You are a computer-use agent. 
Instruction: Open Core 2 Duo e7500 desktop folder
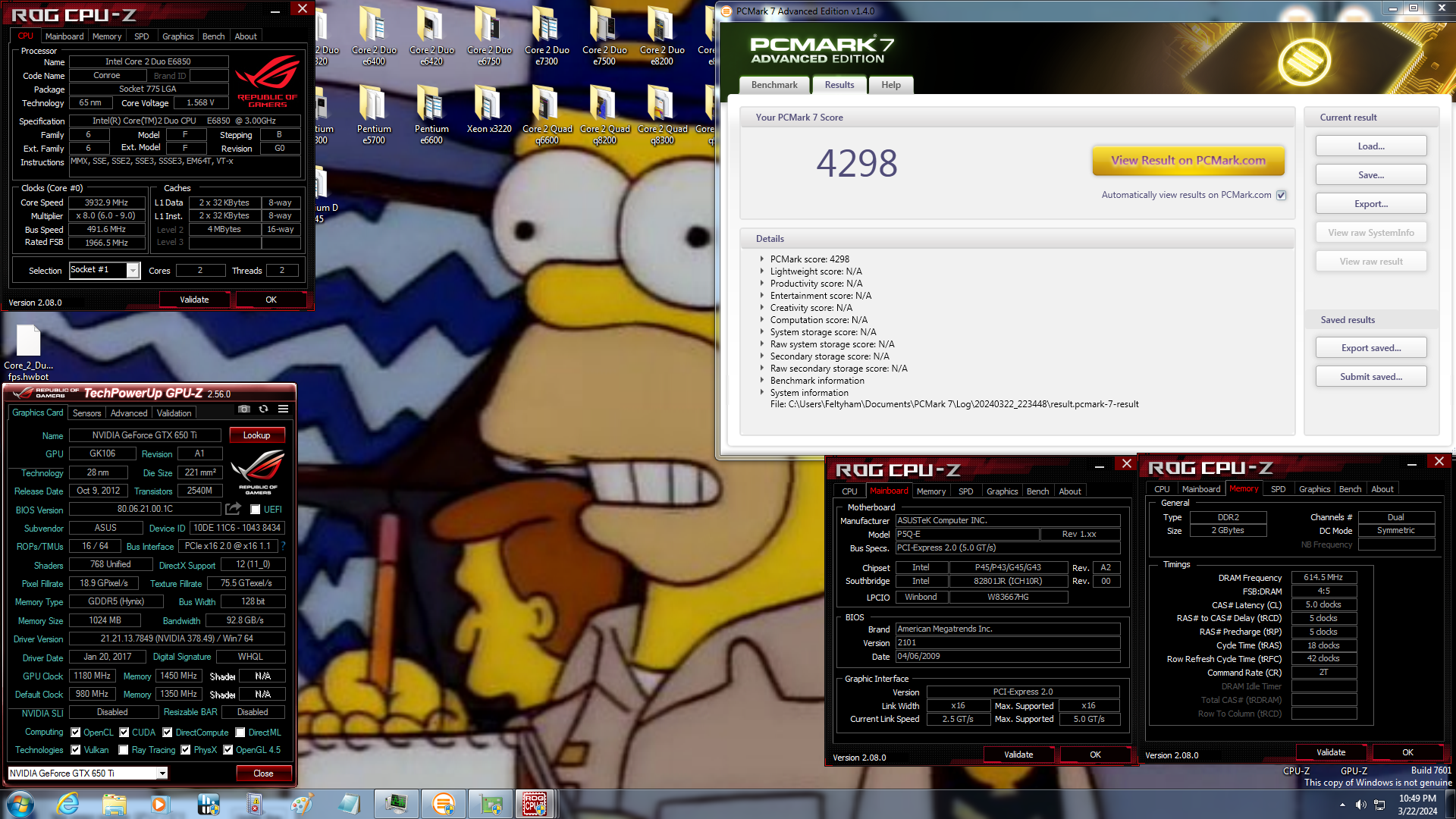(x=604, y=35)
